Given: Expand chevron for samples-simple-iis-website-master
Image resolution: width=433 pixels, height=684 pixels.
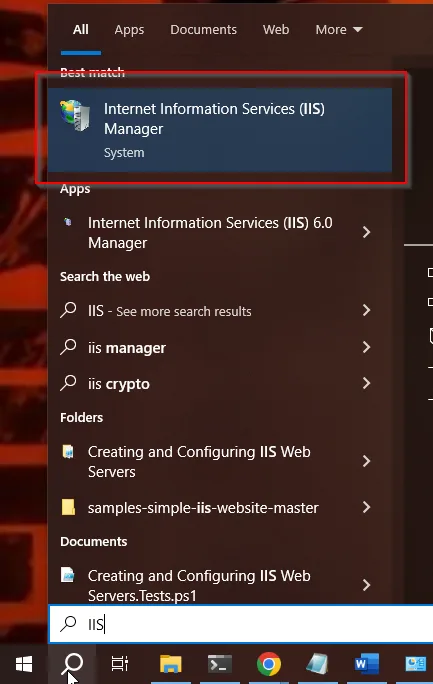Looking at the screenshot, I should tap(366, 507).
